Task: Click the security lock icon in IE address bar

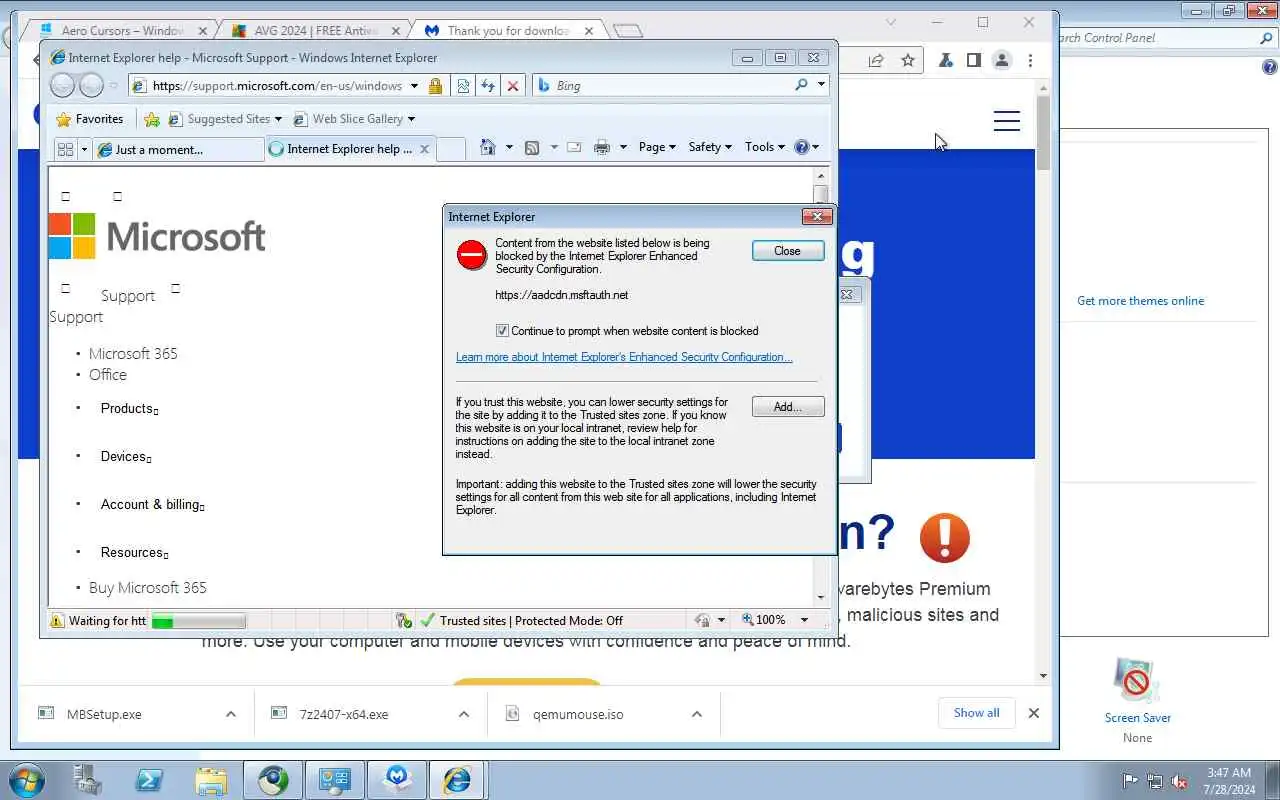Action: [x=435, y=86]
